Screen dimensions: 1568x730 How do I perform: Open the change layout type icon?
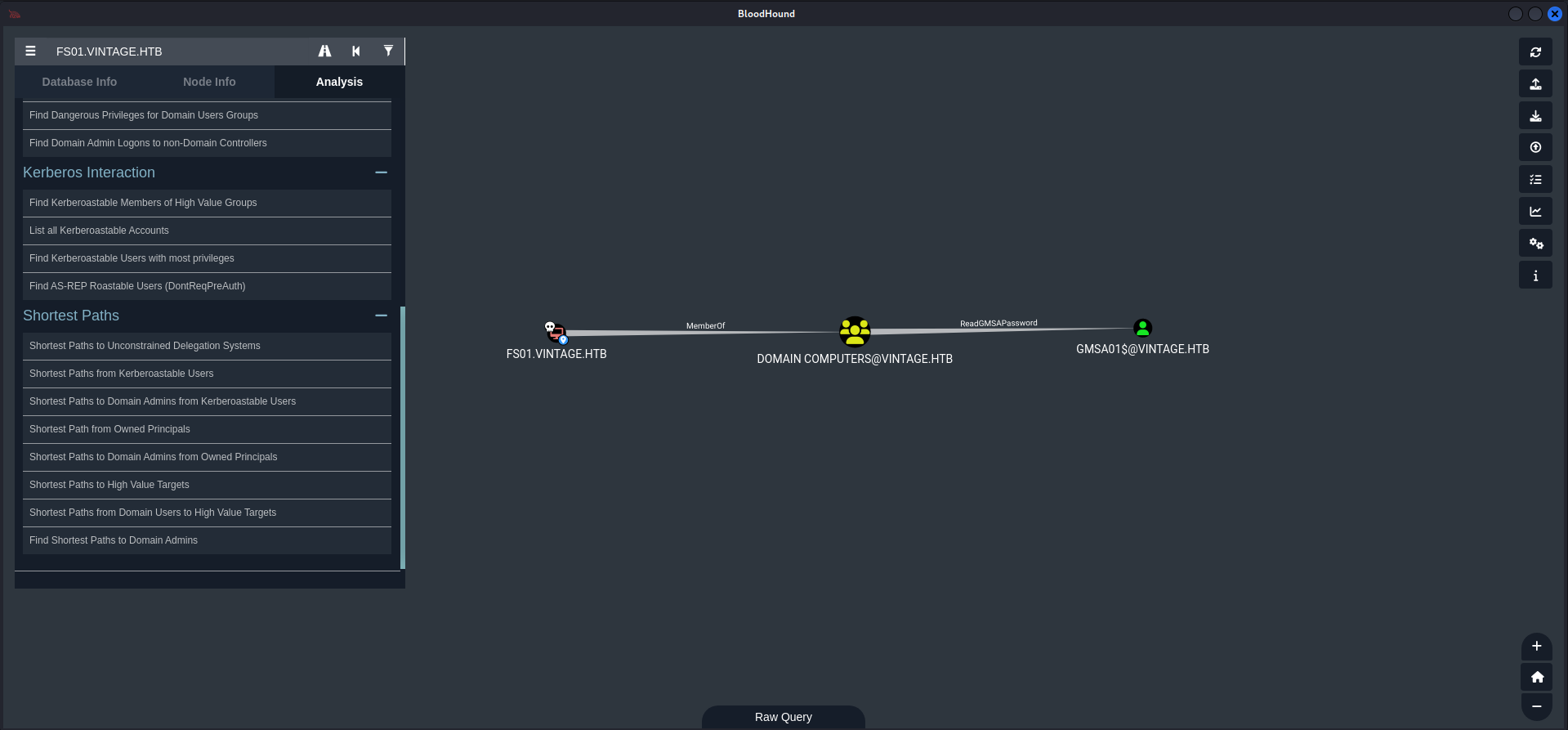[x=1535, y=179]
